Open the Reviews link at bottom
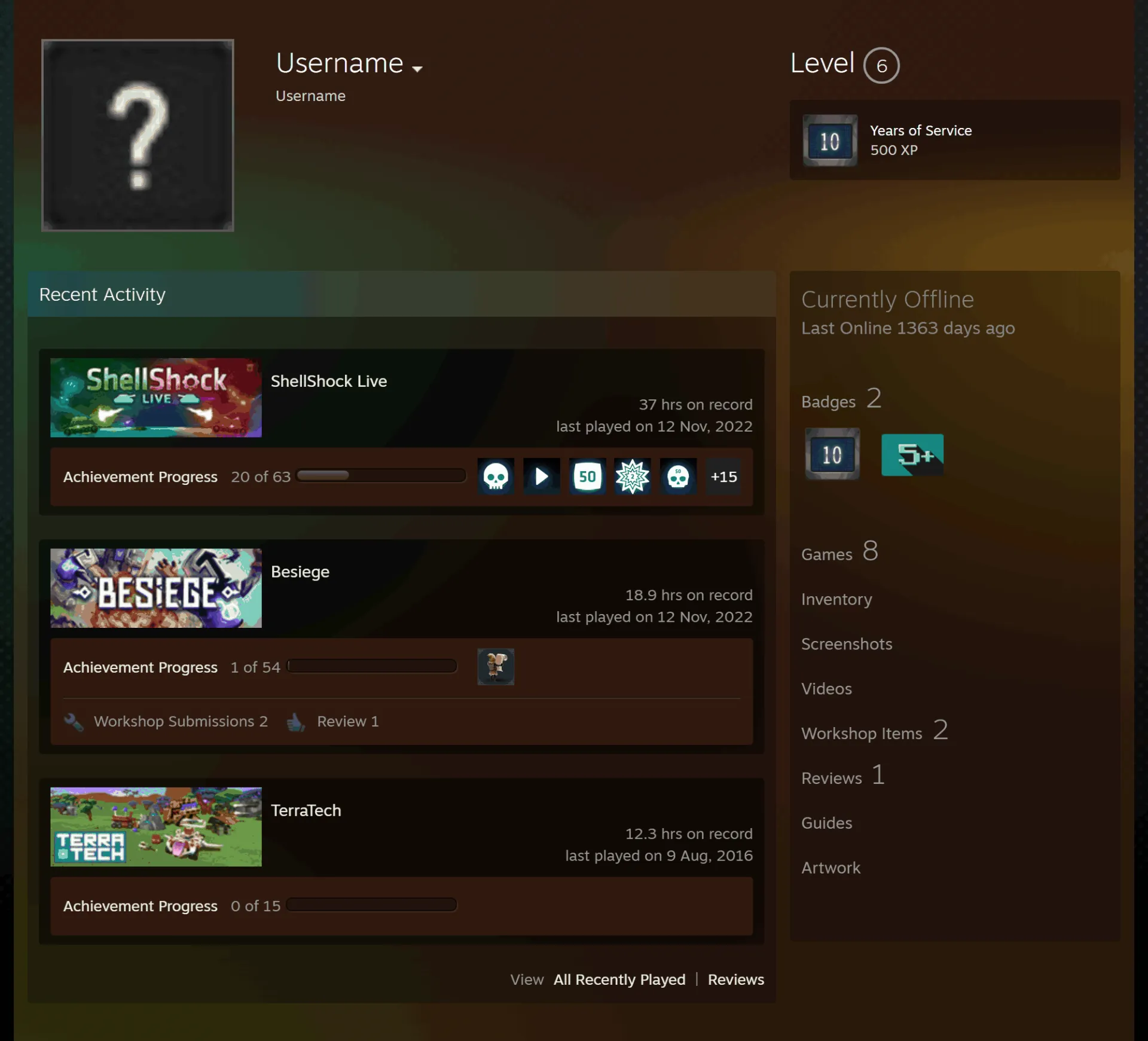Screen dimensions: 1148x1041 click(x=736, y=979)
